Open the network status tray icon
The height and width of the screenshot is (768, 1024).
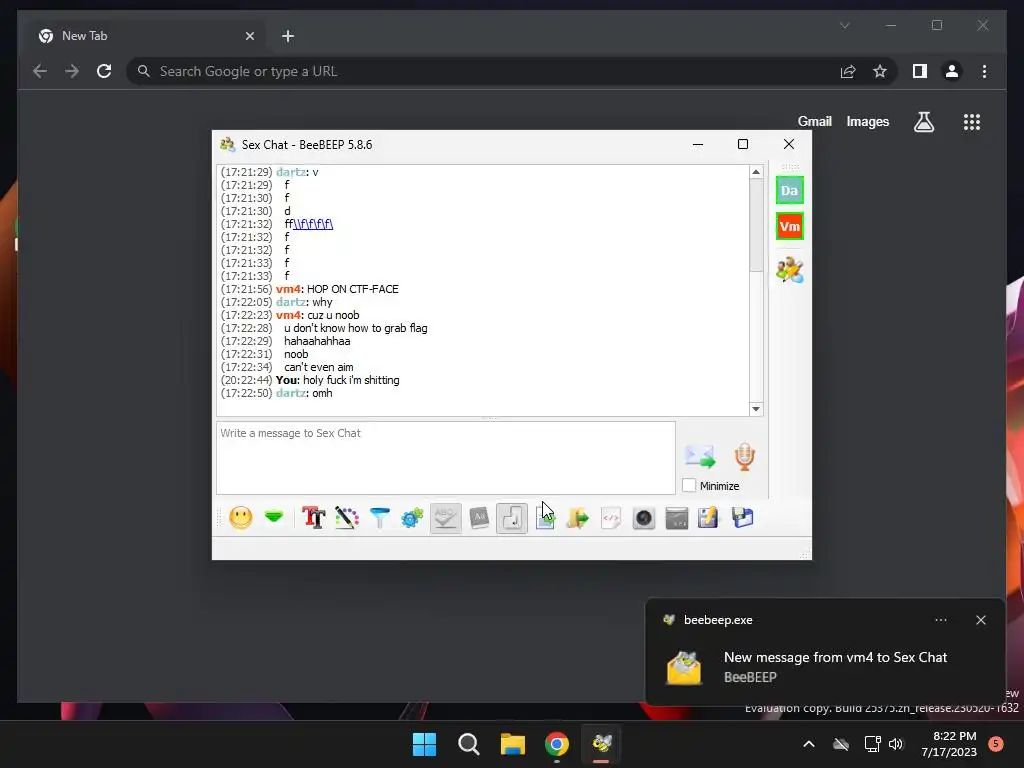(872, 744)
